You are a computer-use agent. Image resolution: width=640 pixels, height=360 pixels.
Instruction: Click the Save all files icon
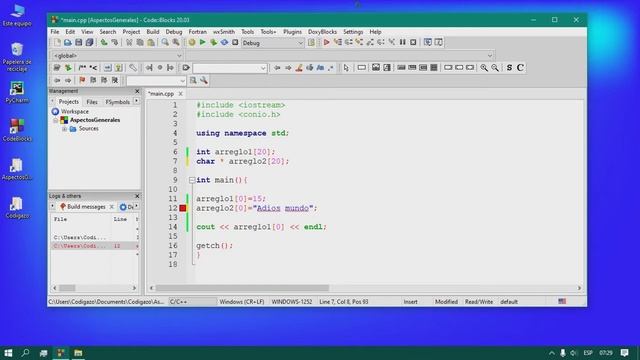(x=89, y=42)
